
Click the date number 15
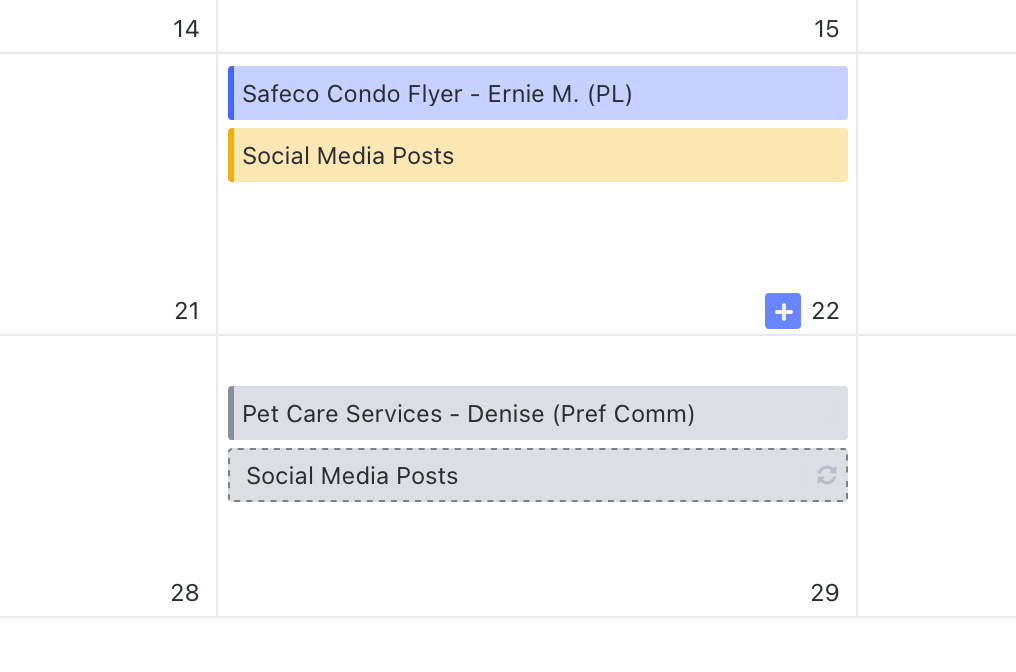tap(826, 29)
